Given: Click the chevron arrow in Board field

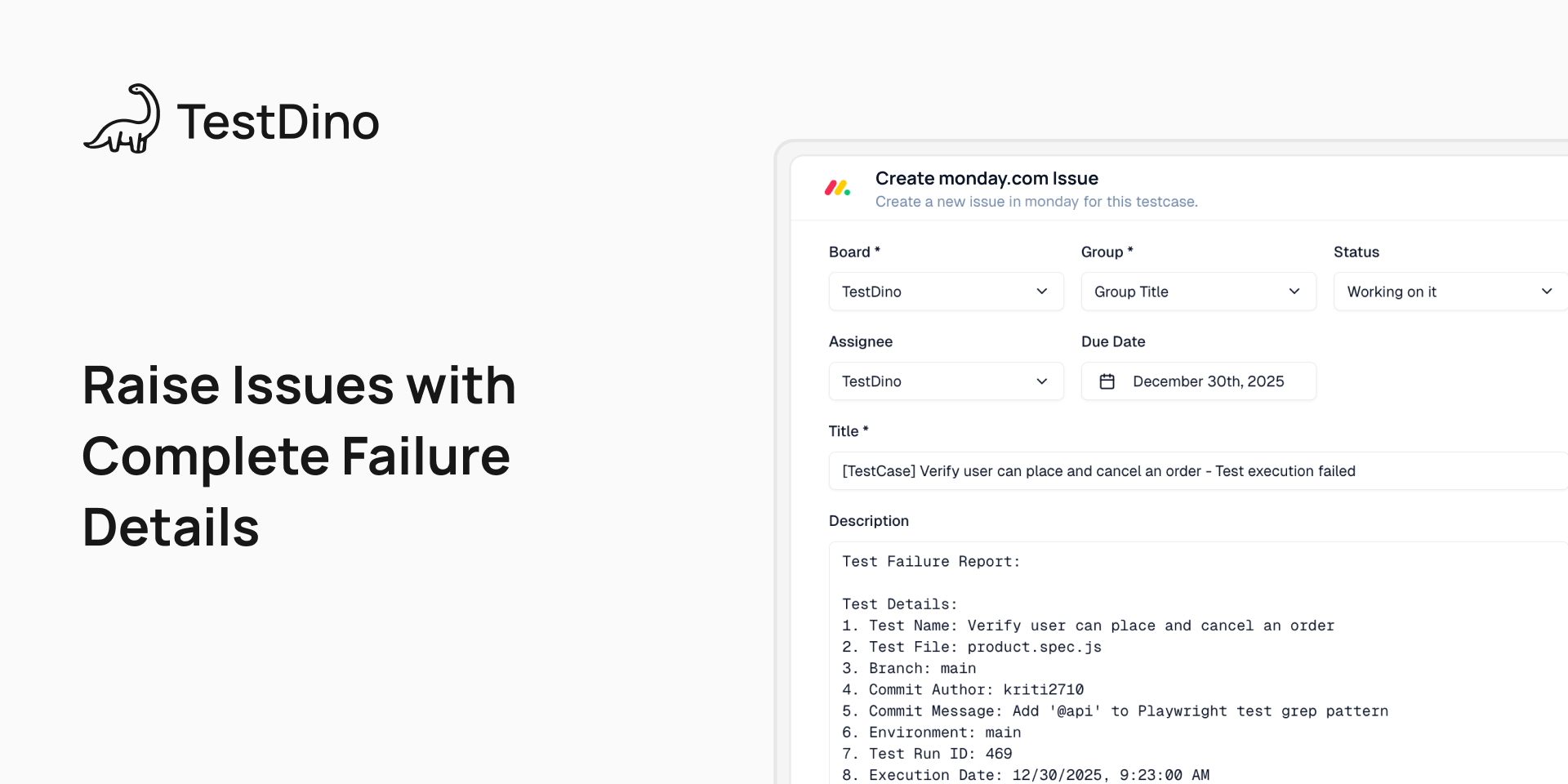Looking at the screenshot, I should [1041, 292].
